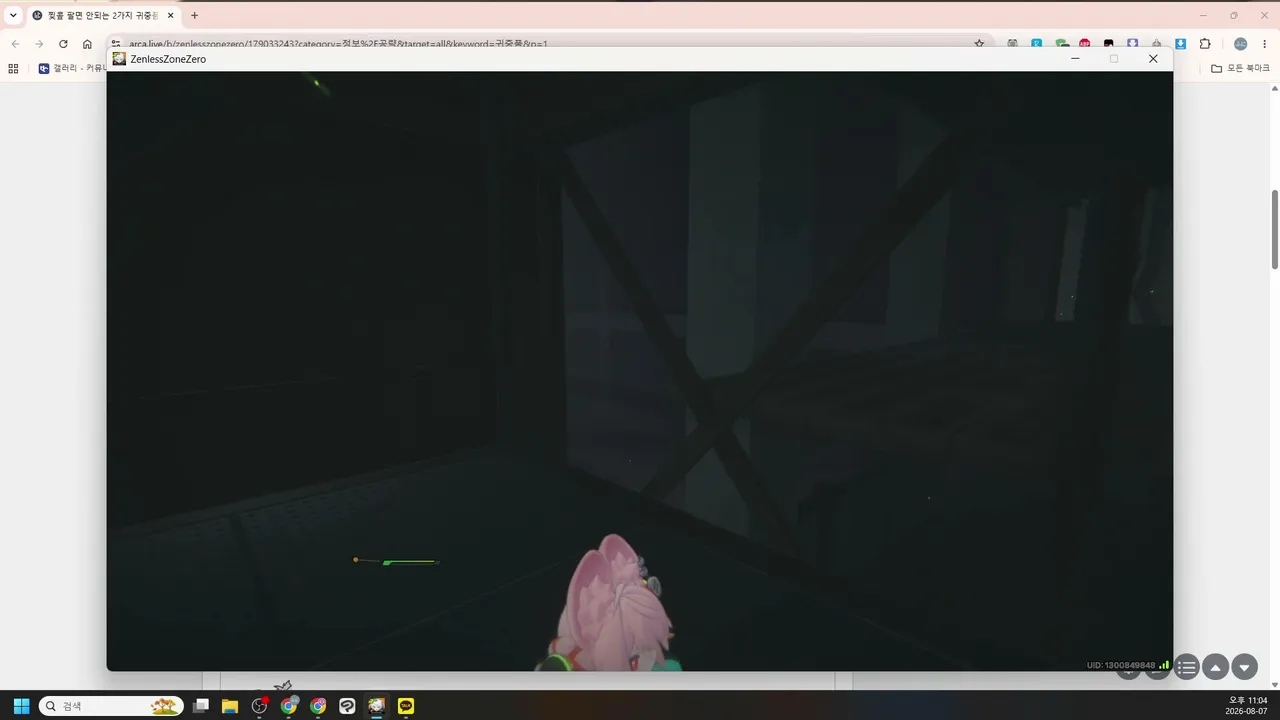Click the blue download-arrow extension icon

(x=1181, y=44)
